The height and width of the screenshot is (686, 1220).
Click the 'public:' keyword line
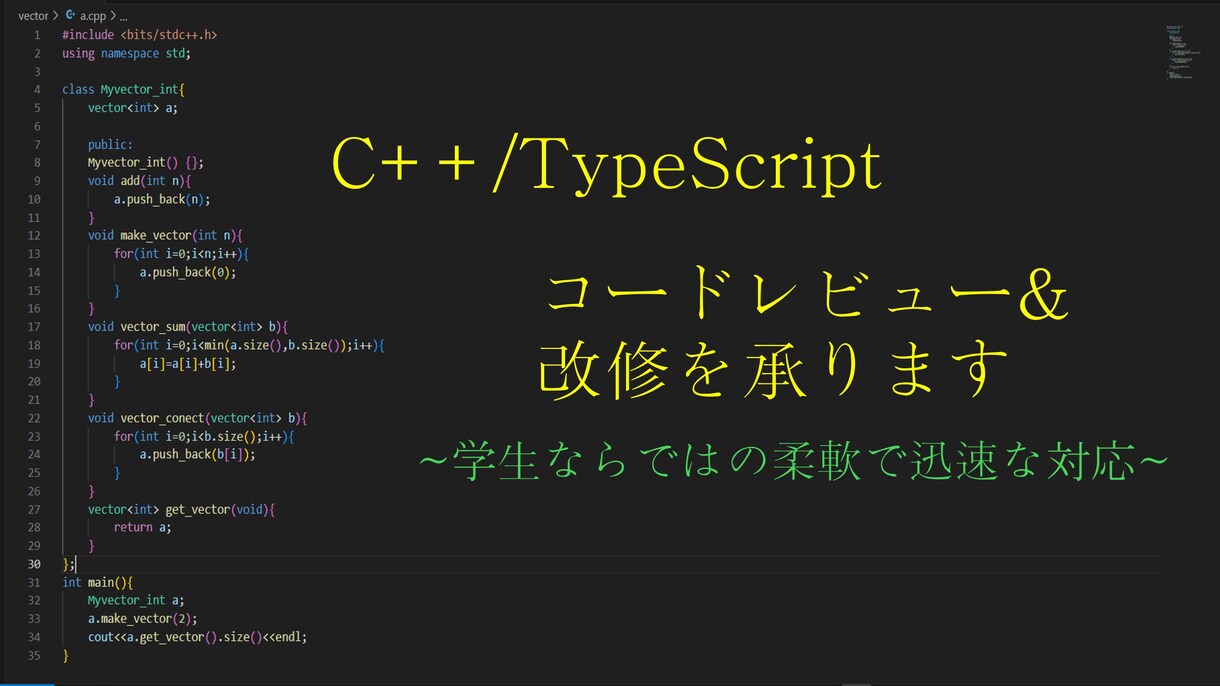click(110, 144)
